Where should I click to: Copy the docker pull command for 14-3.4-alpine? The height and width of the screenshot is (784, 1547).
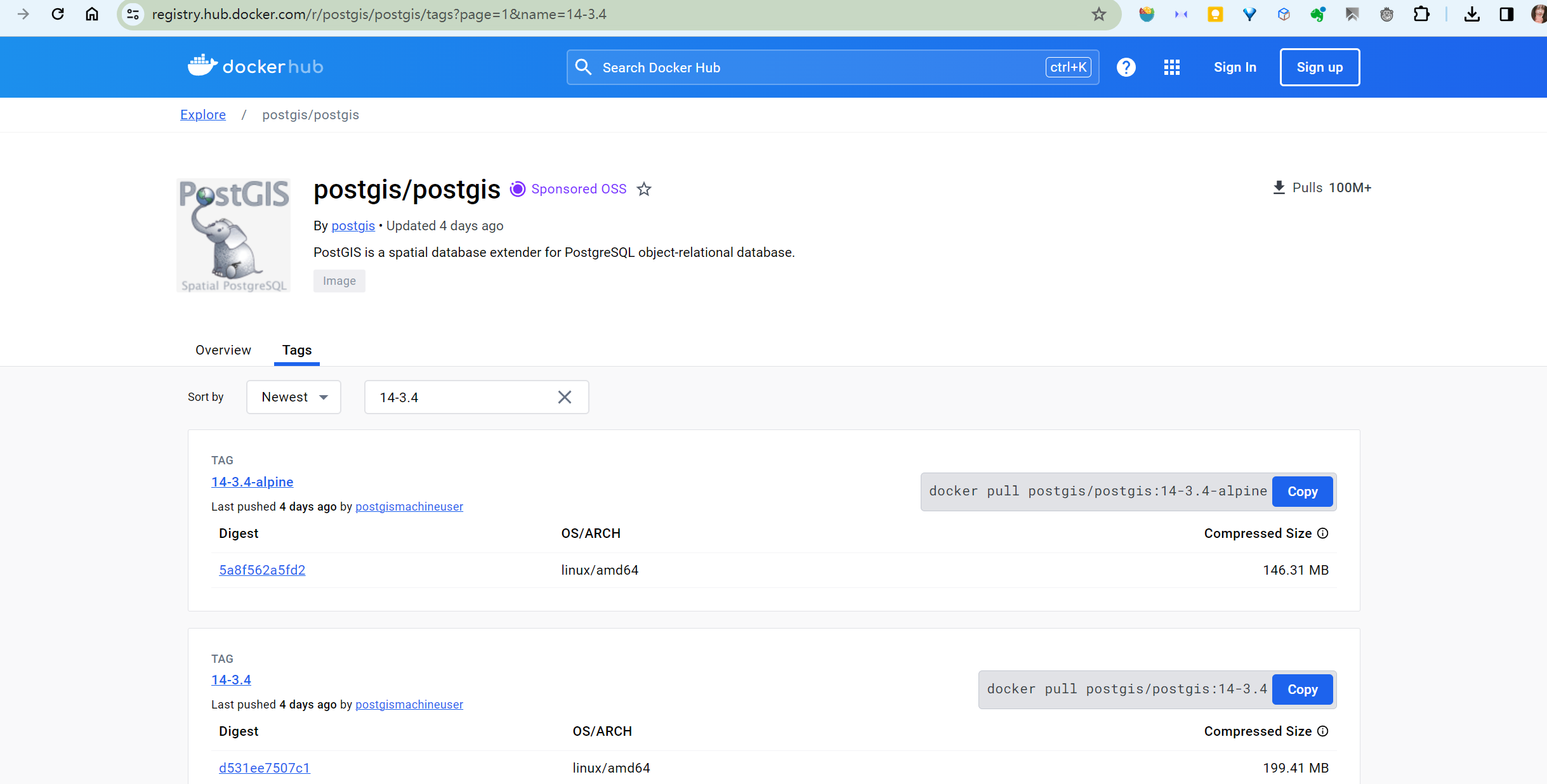click(x=1302, y=492)
